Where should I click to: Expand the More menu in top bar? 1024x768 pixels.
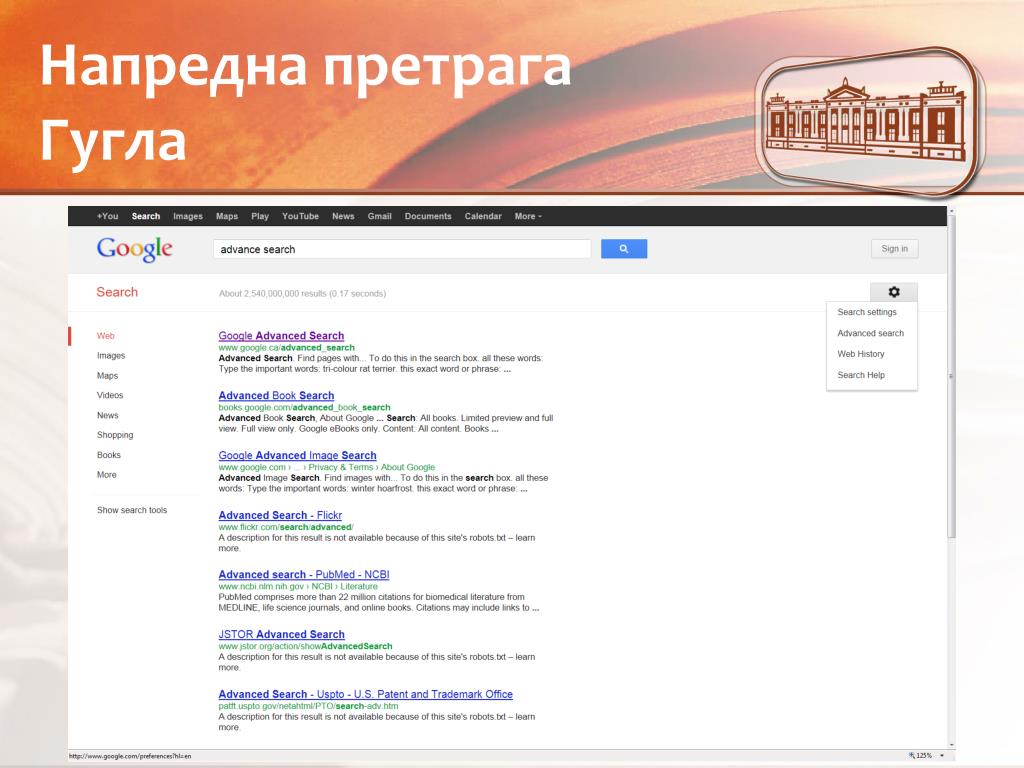pos(528,216)
